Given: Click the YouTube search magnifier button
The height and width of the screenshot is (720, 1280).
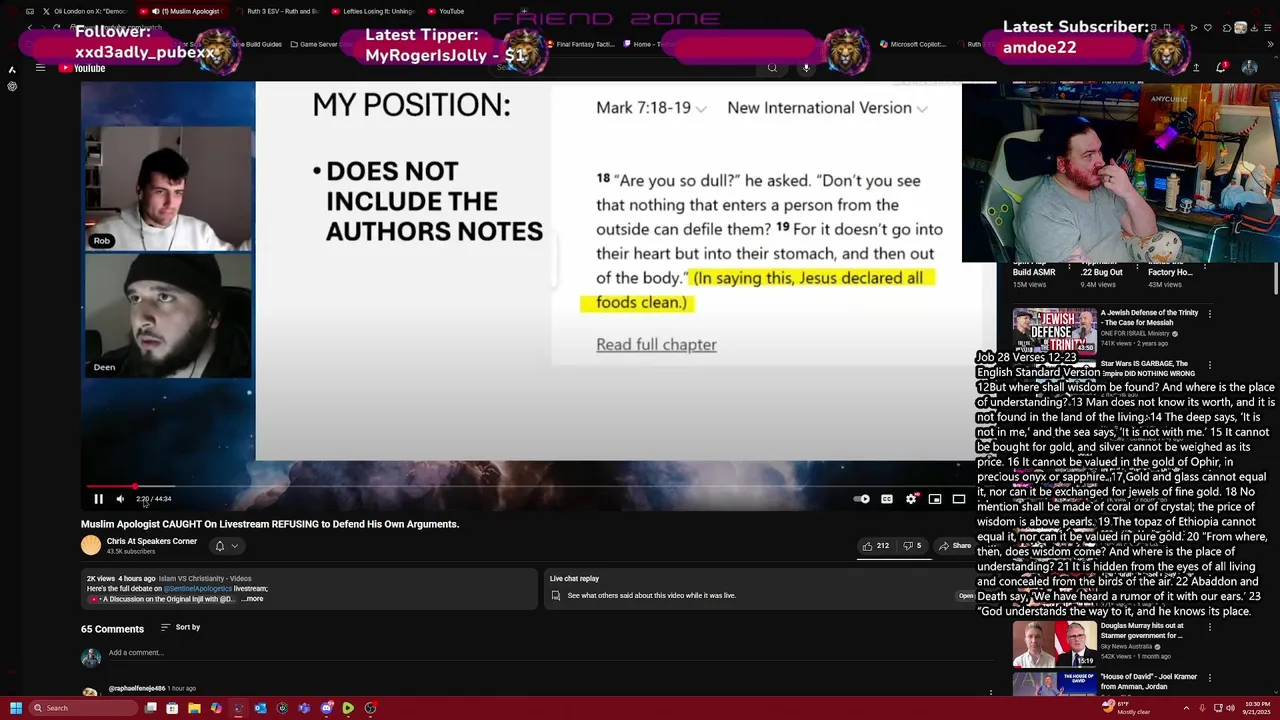Looking at the screenshot, I should point(772,68).
